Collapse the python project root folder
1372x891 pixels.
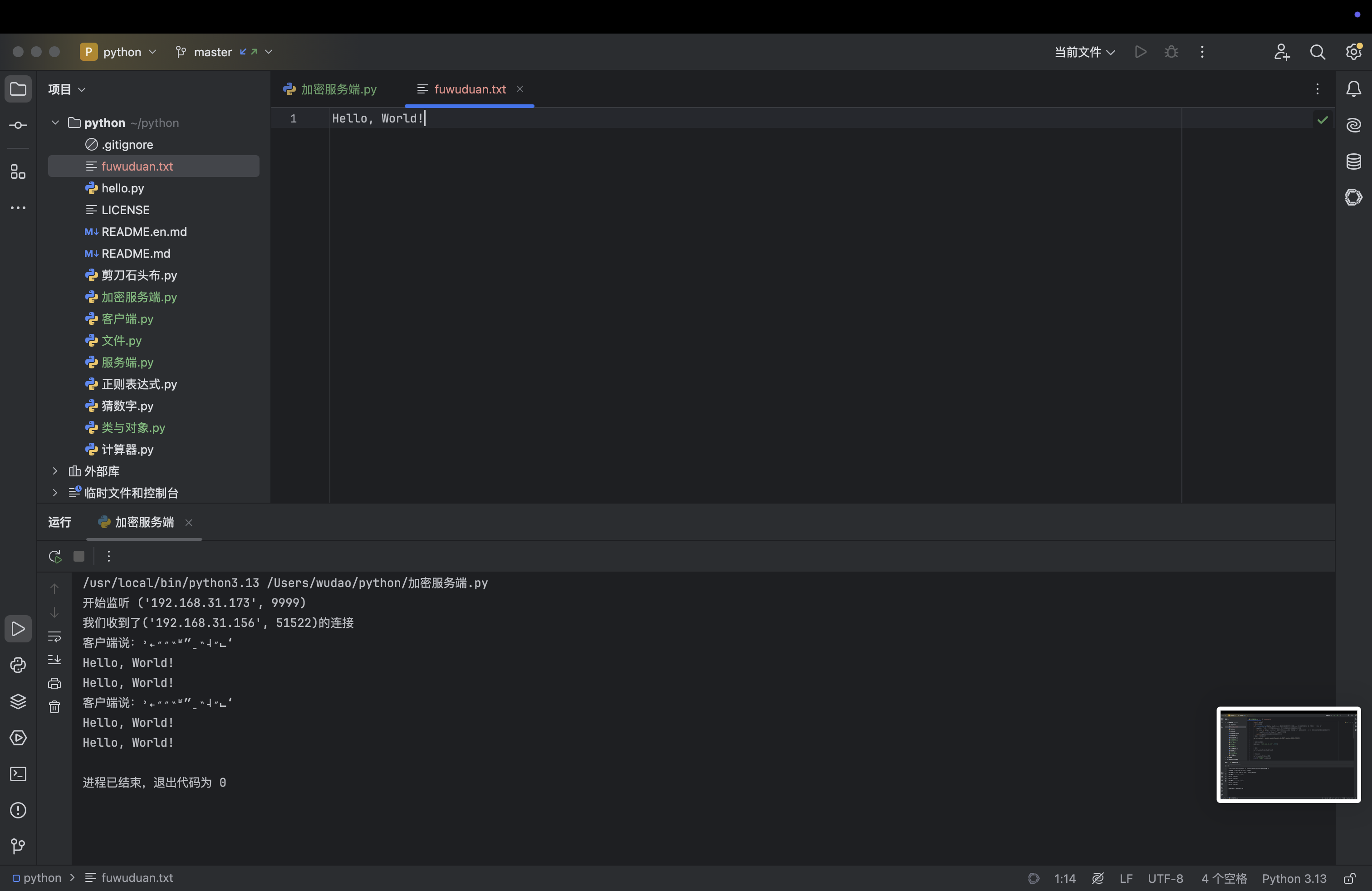tap(55, 123)
